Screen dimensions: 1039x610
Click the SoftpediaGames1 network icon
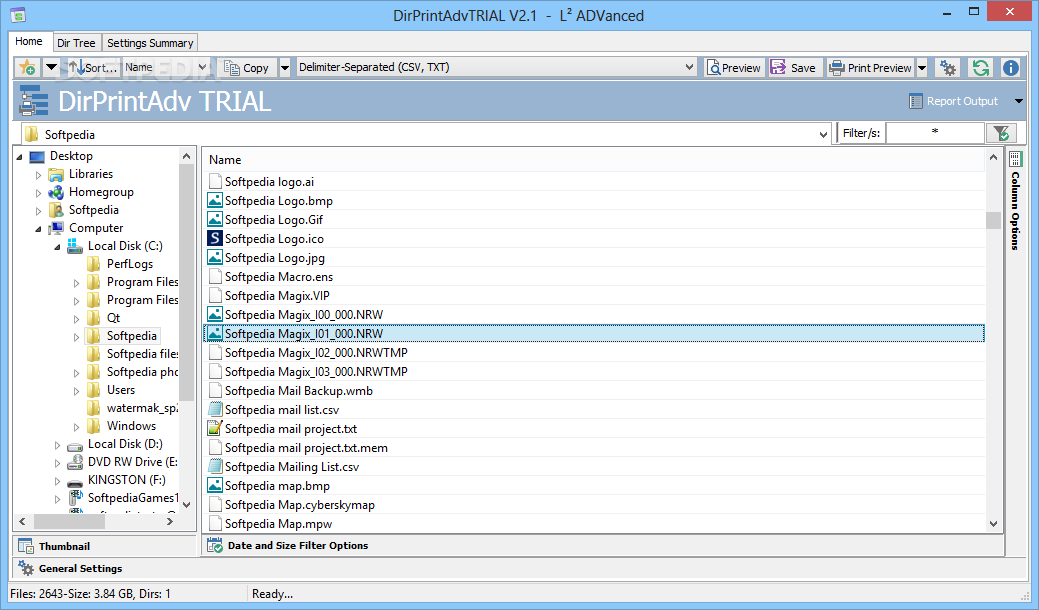(x=75, y=498)
